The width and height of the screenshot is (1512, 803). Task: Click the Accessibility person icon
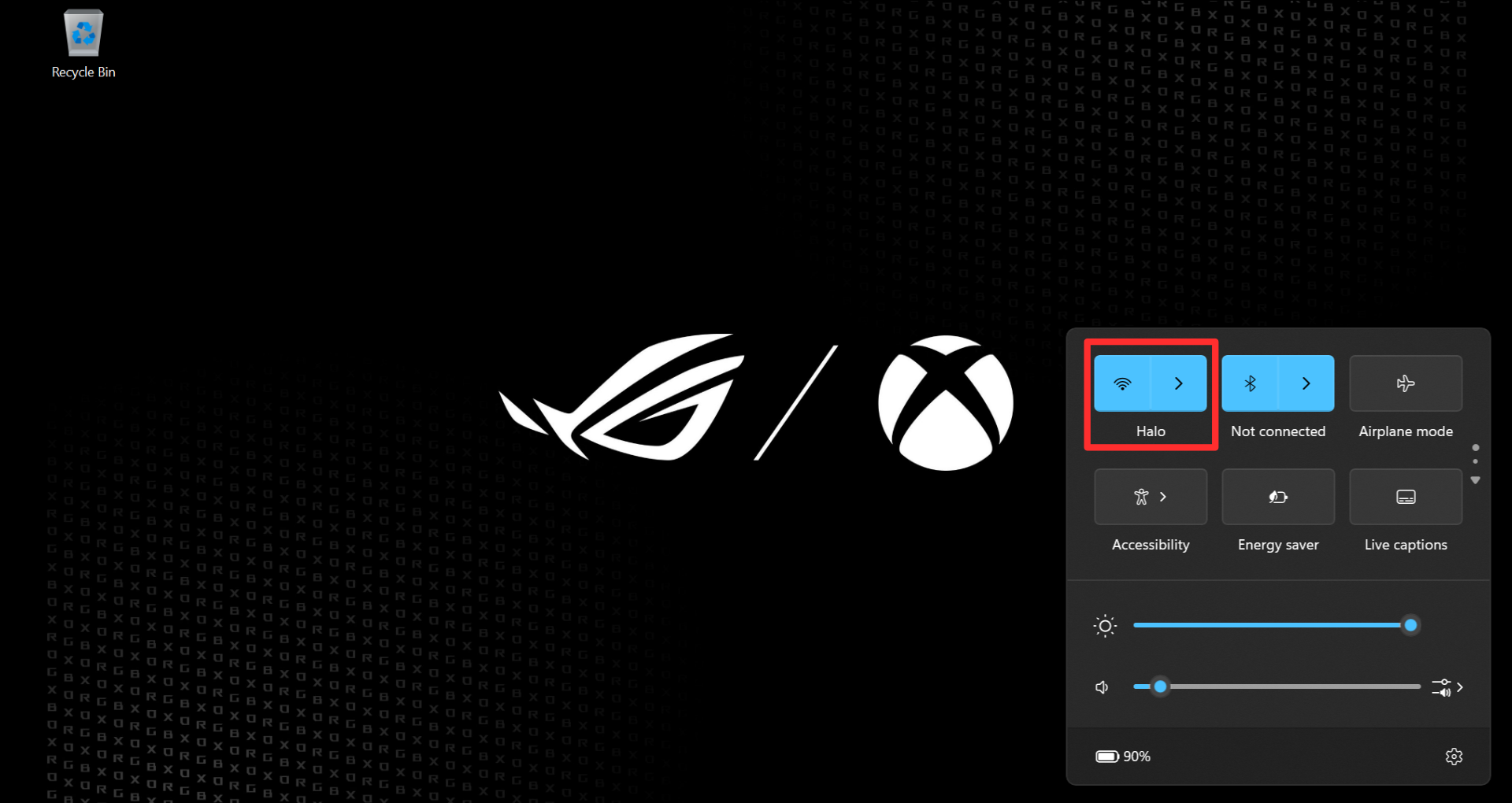coord(1141,497)
